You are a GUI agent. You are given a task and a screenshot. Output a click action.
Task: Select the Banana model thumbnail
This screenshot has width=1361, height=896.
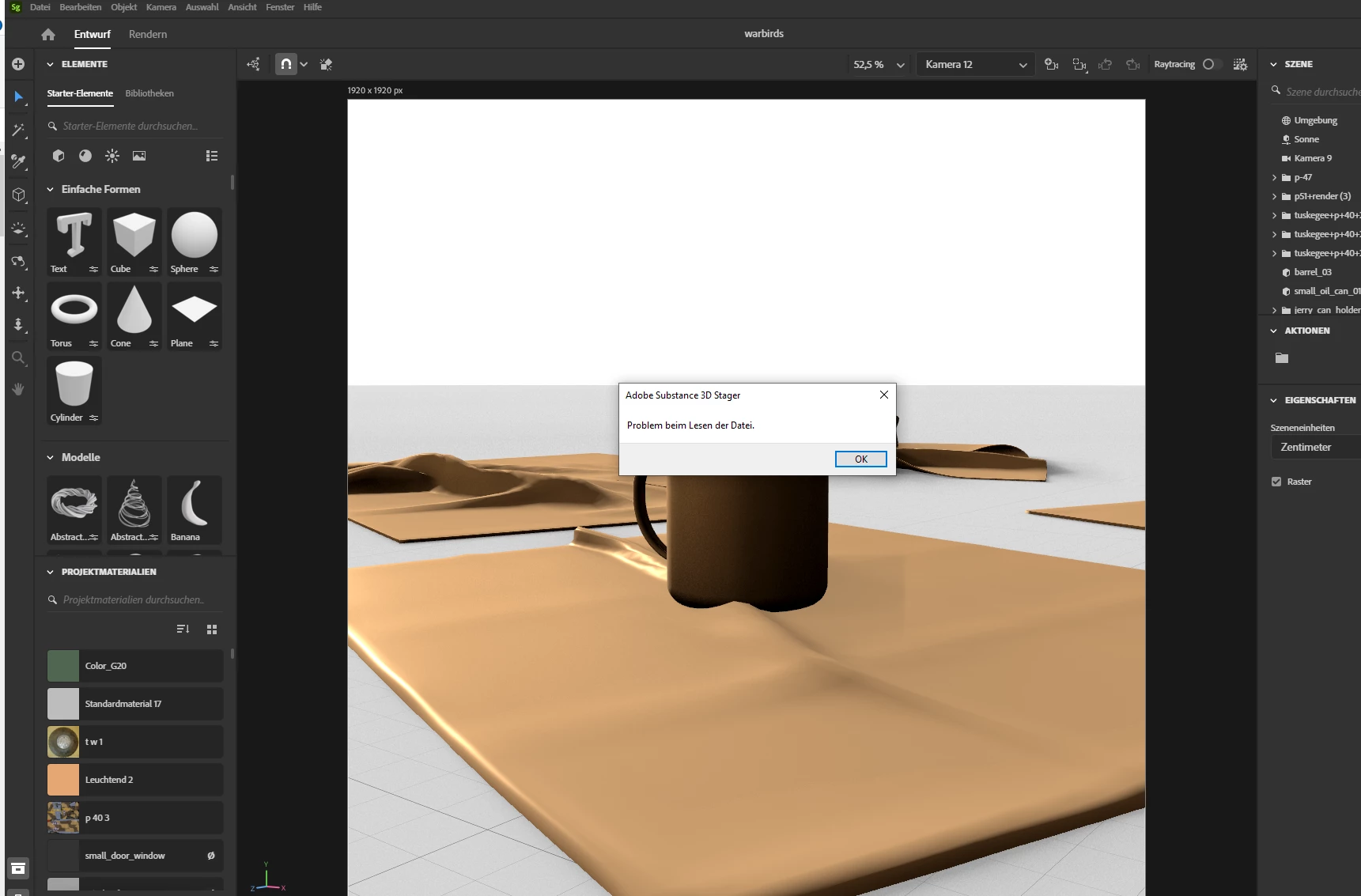[x=195, y=509]
